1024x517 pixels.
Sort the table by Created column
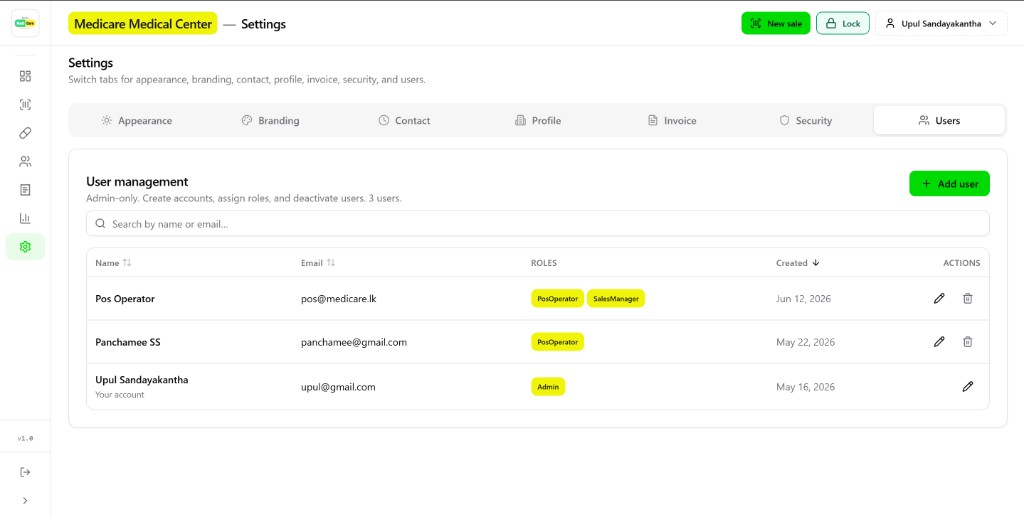[797, 263]
